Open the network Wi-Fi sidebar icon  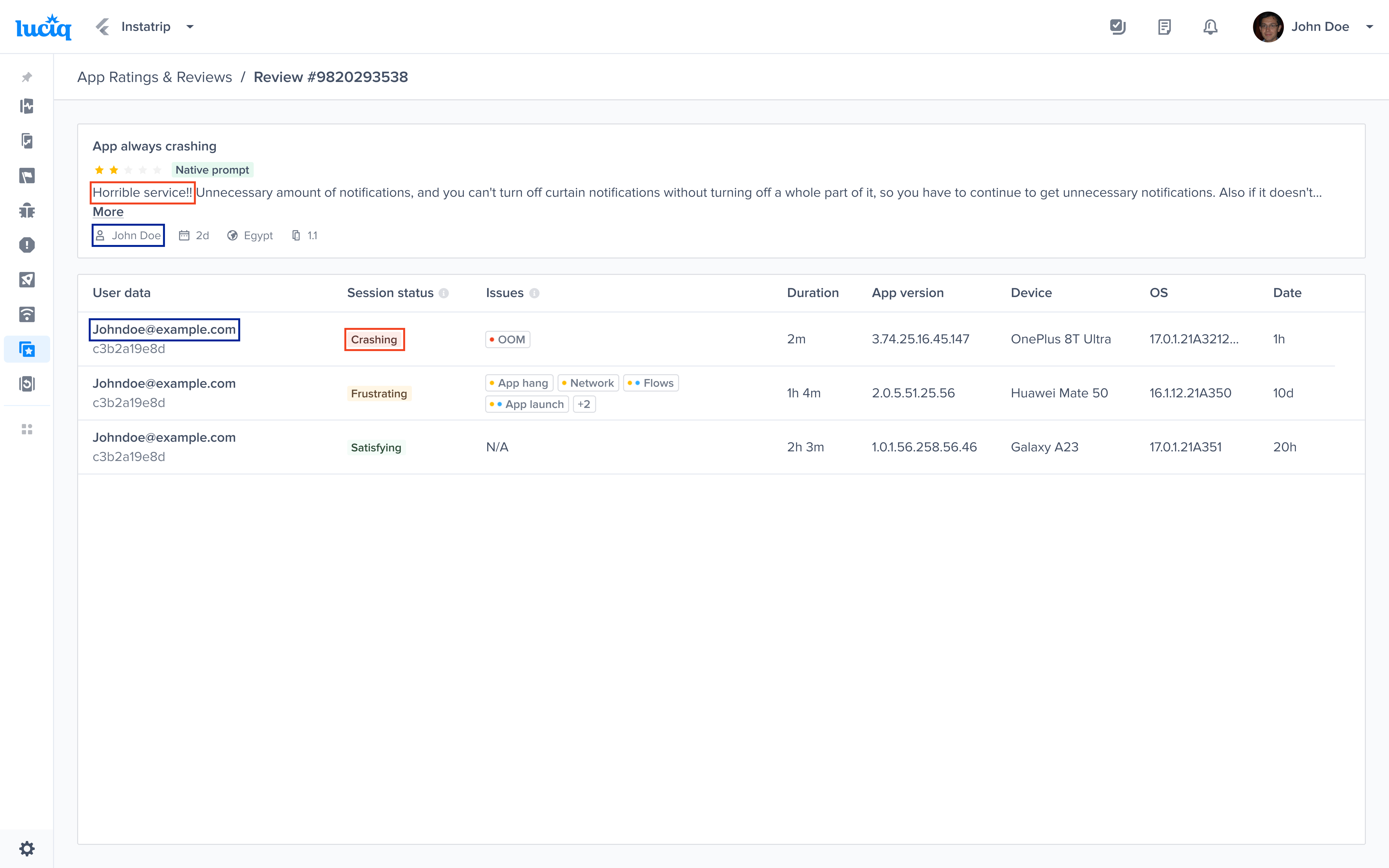(x=27, y=315)
